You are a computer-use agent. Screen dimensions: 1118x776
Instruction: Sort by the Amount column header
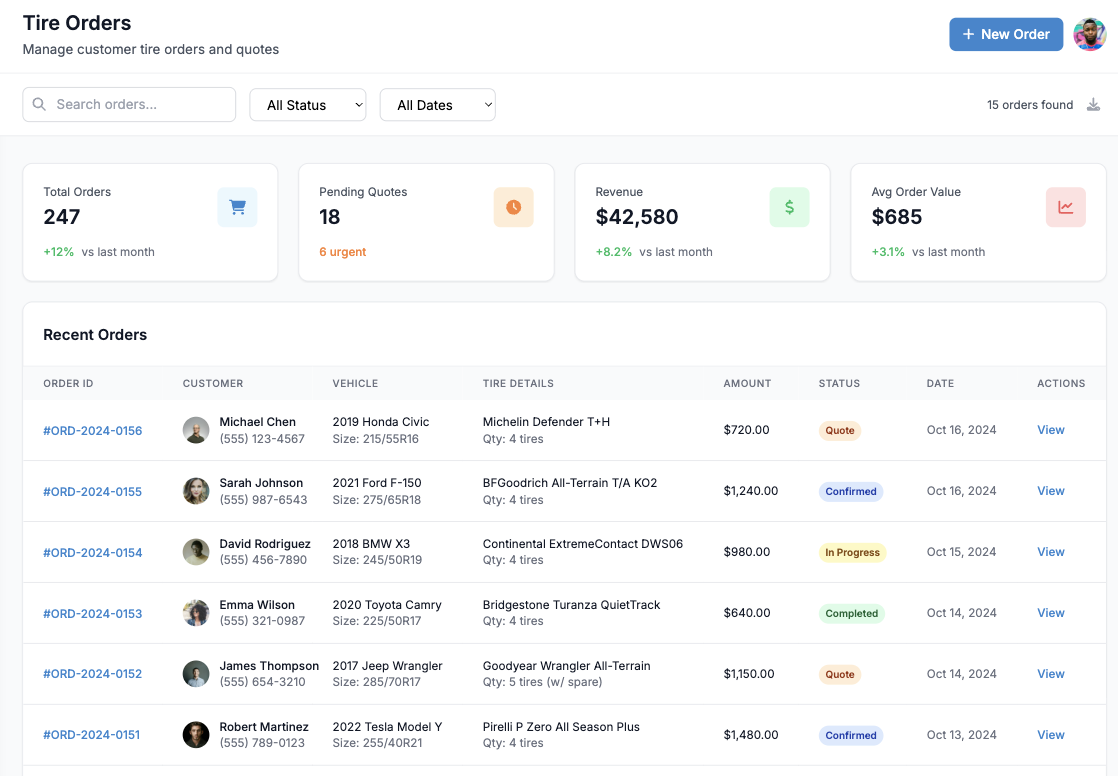pos(747,383)
